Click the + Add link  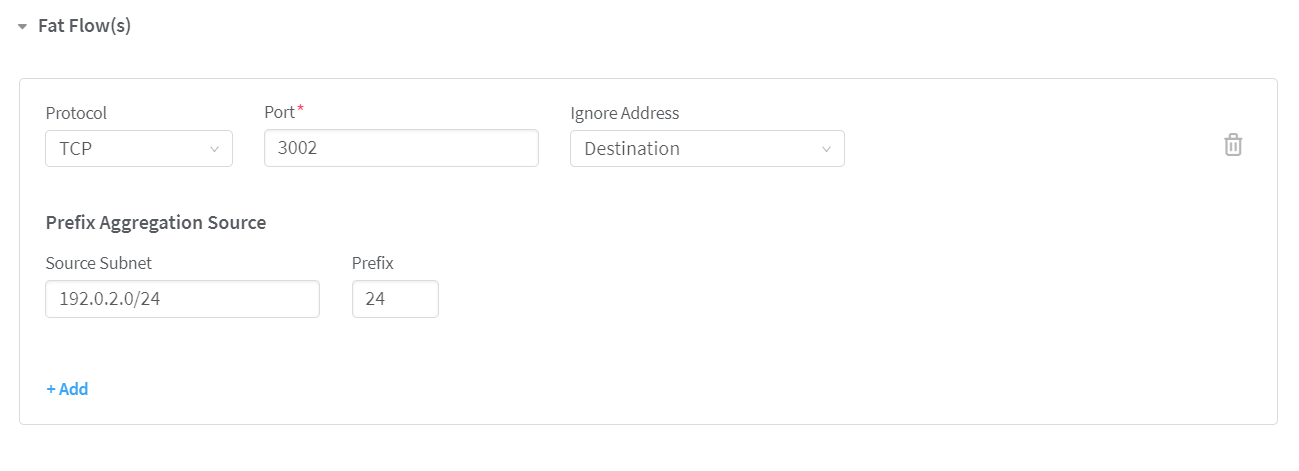67,389
